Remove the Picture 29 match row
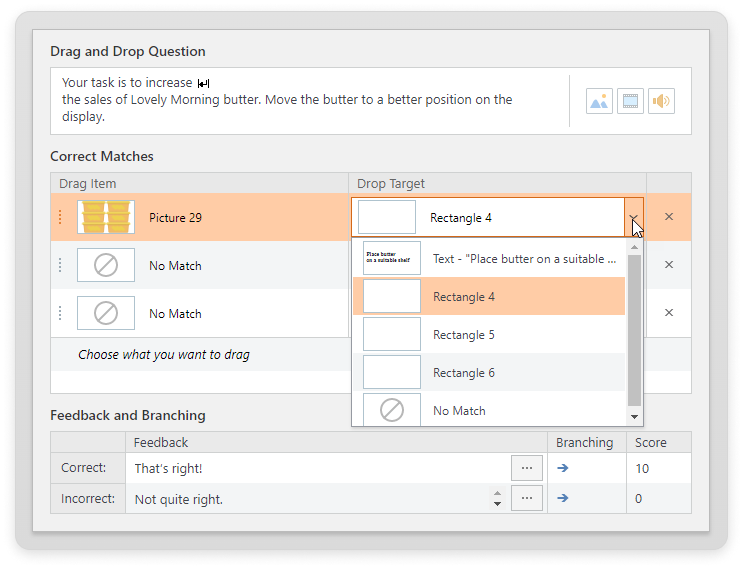 (669, 217)
